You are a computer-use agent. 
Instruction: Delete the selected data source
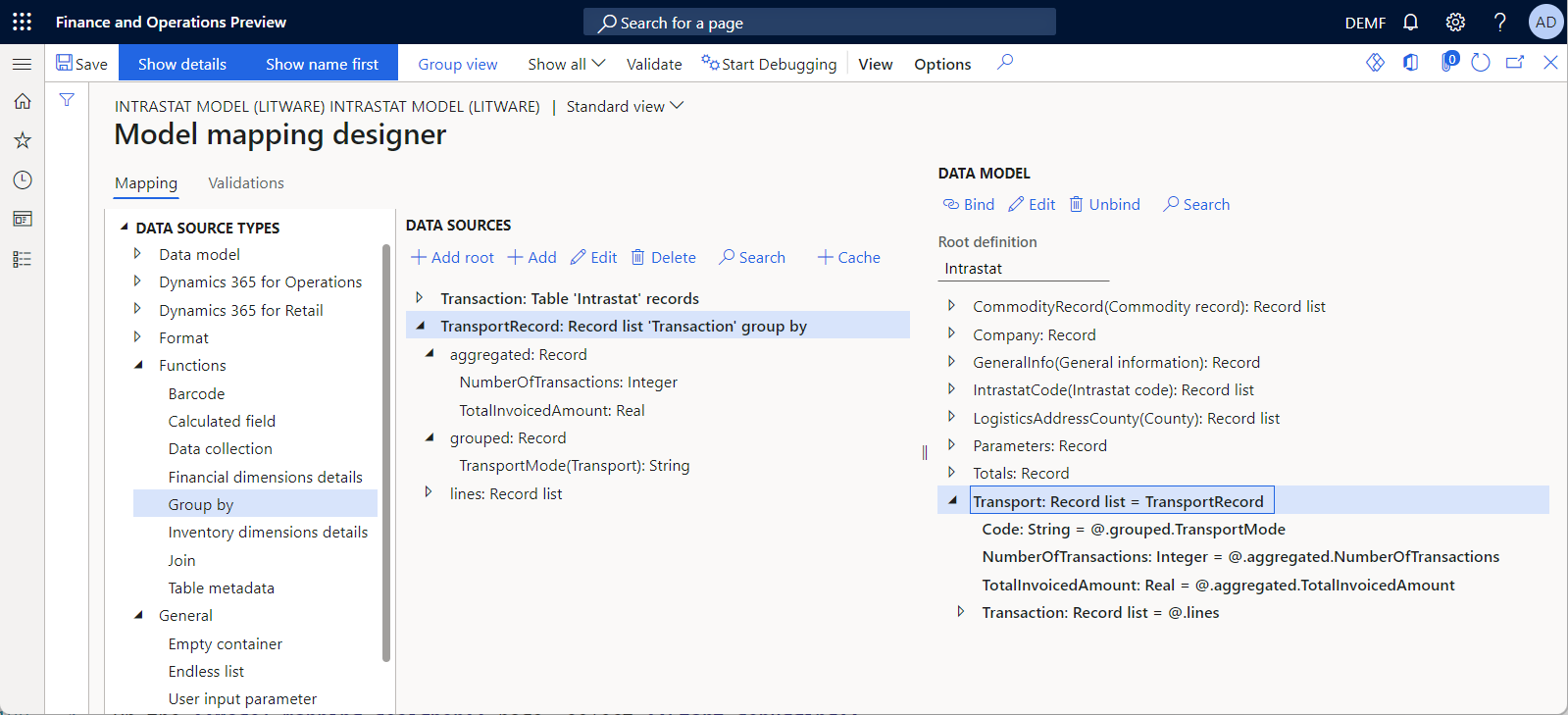point(663,257)
